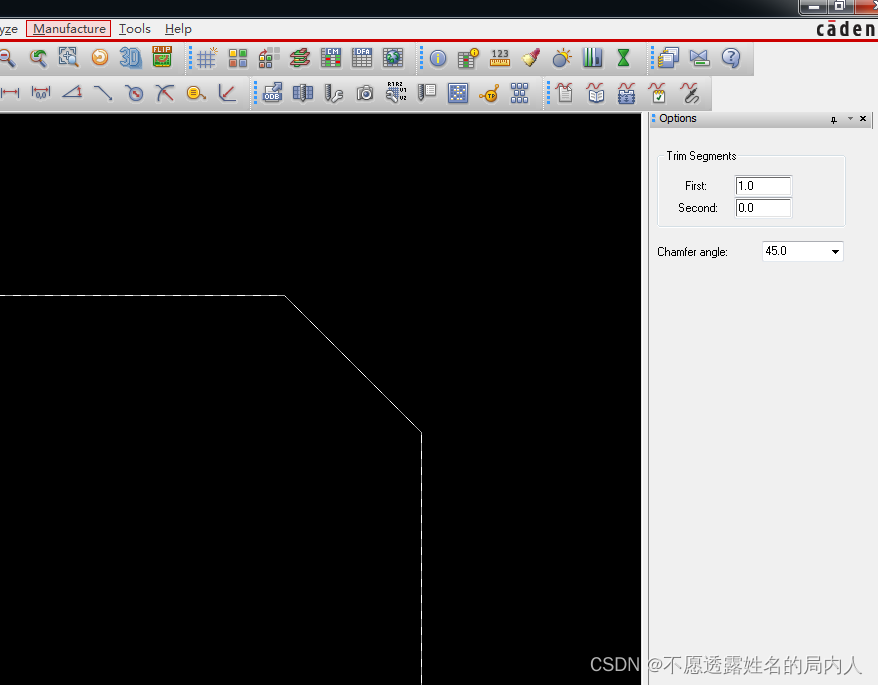Open the CM constraint manager
This screenshot has height=685, width=878.
tap(331, 57)
